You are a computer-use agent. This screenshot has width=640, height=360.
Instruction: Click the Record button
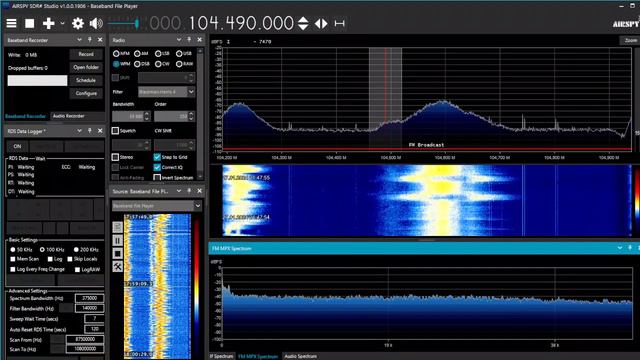point(86,54)
